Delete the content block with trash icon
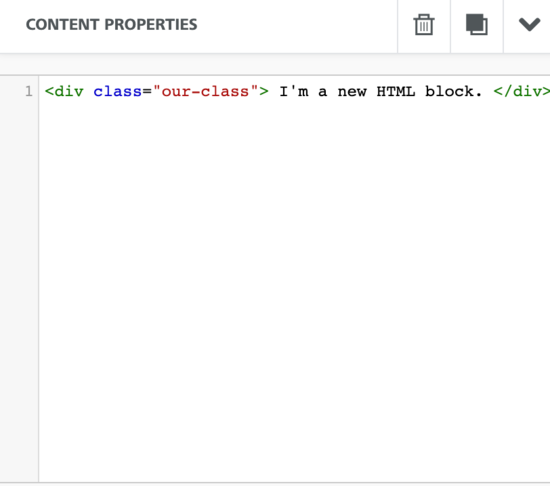550x486 pixels. (424, 25)
